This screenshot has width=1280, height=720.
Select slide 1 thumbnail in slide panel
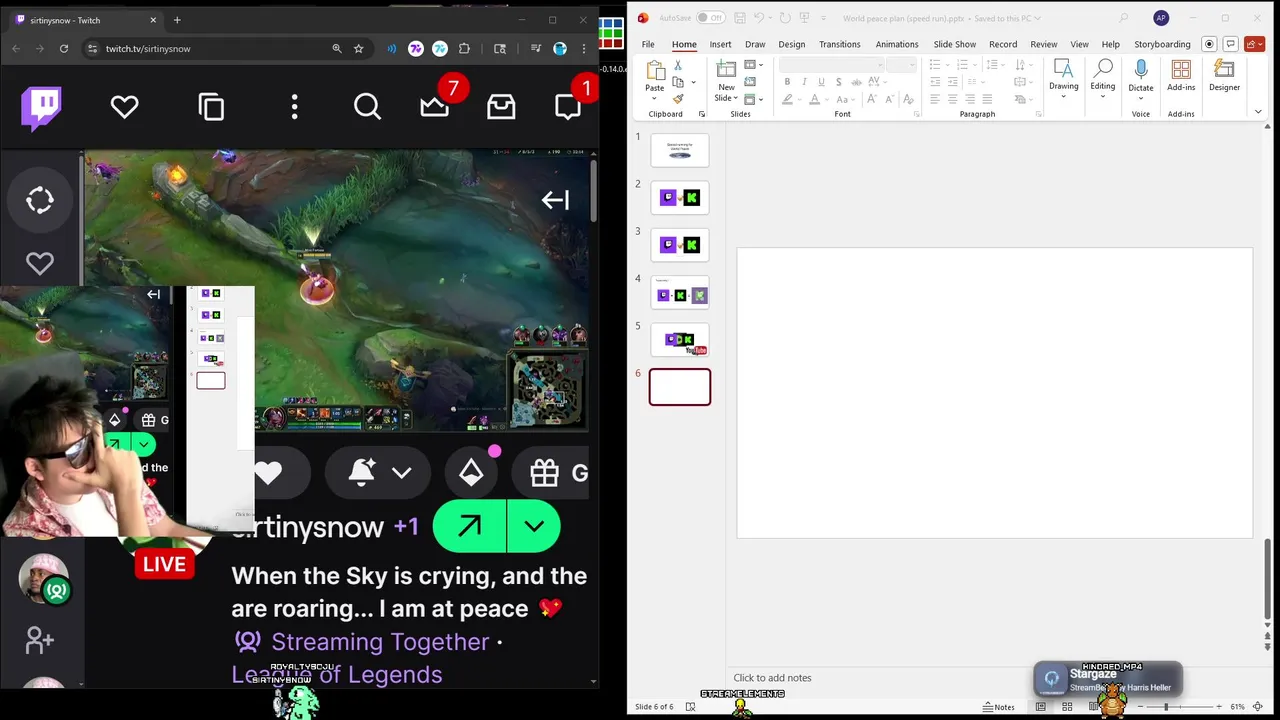tap(680, 150)
